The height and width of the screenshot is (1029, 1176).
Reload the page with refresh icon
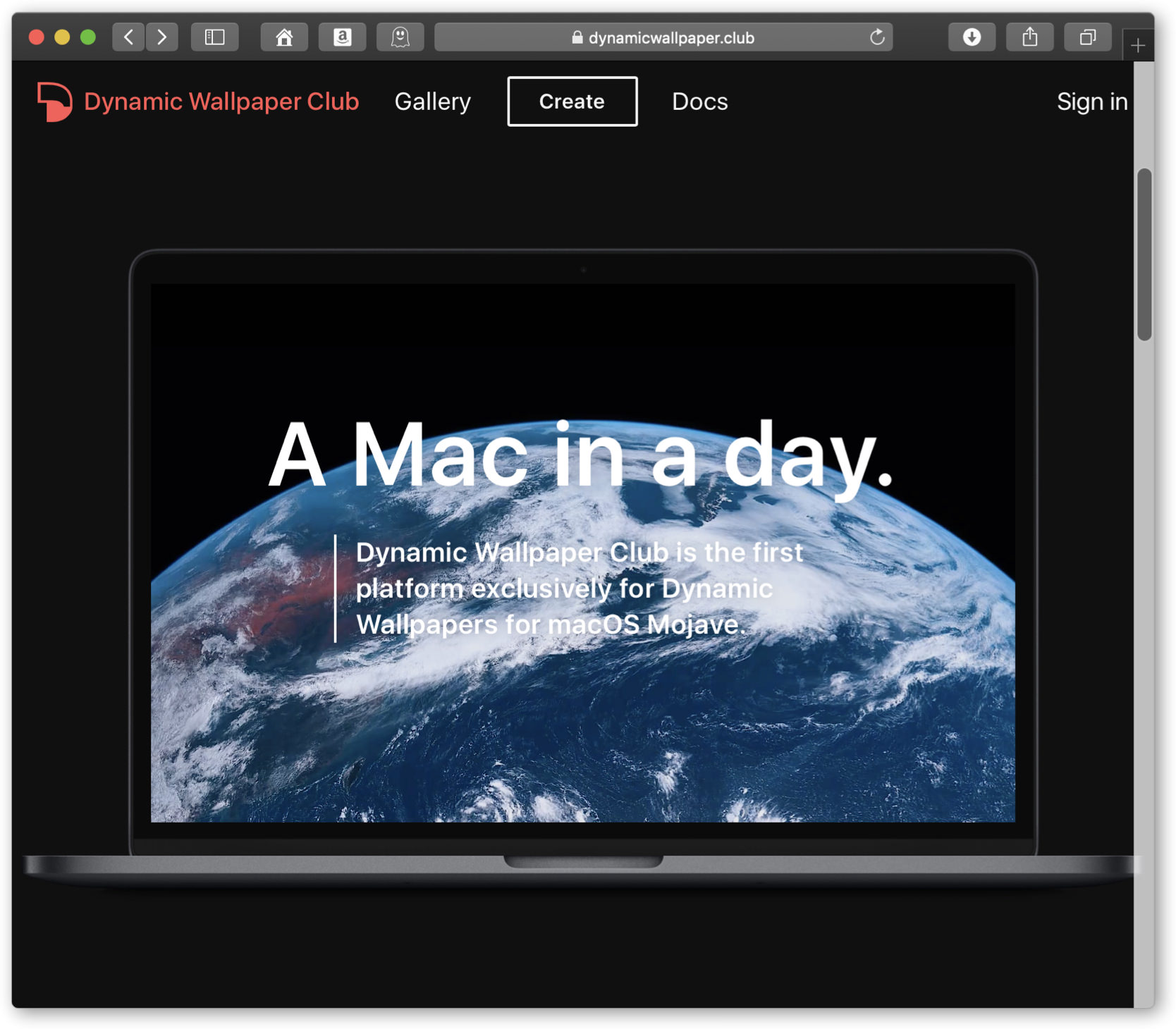pyautogui.click(x=877, y=37)
